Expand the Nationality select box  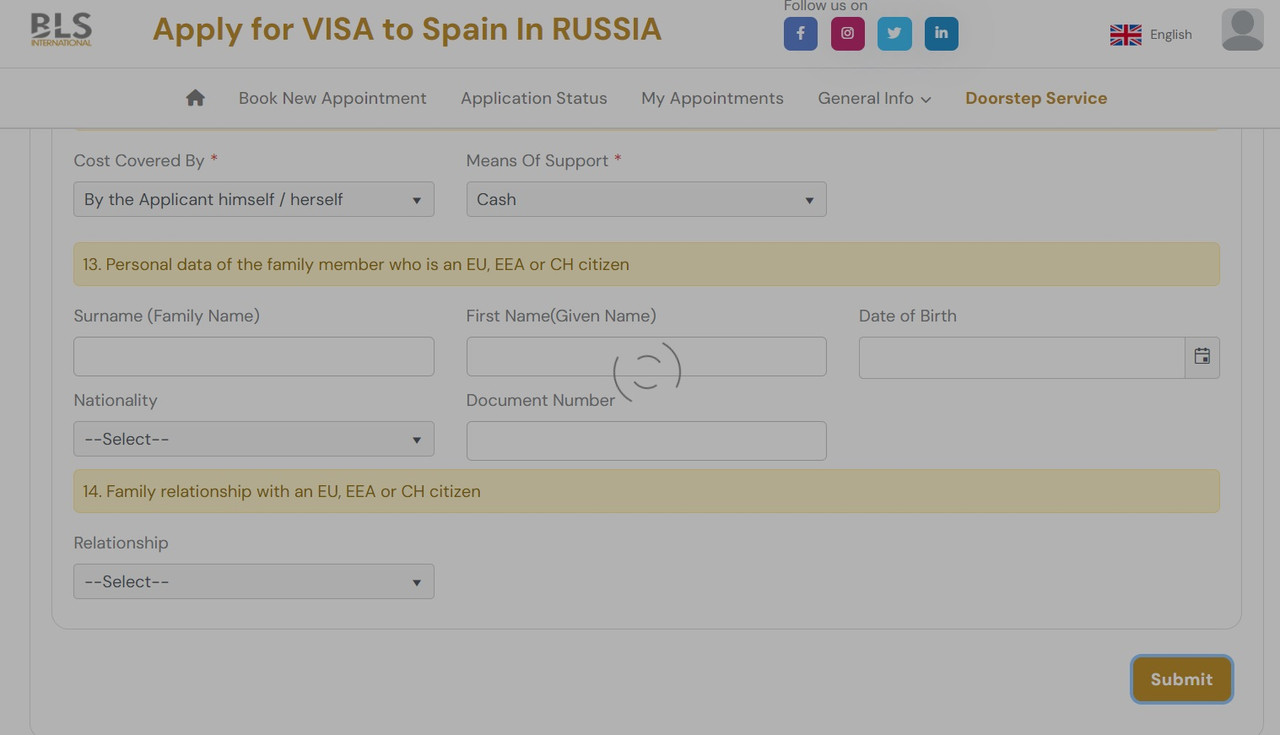[x=254, y=439]
